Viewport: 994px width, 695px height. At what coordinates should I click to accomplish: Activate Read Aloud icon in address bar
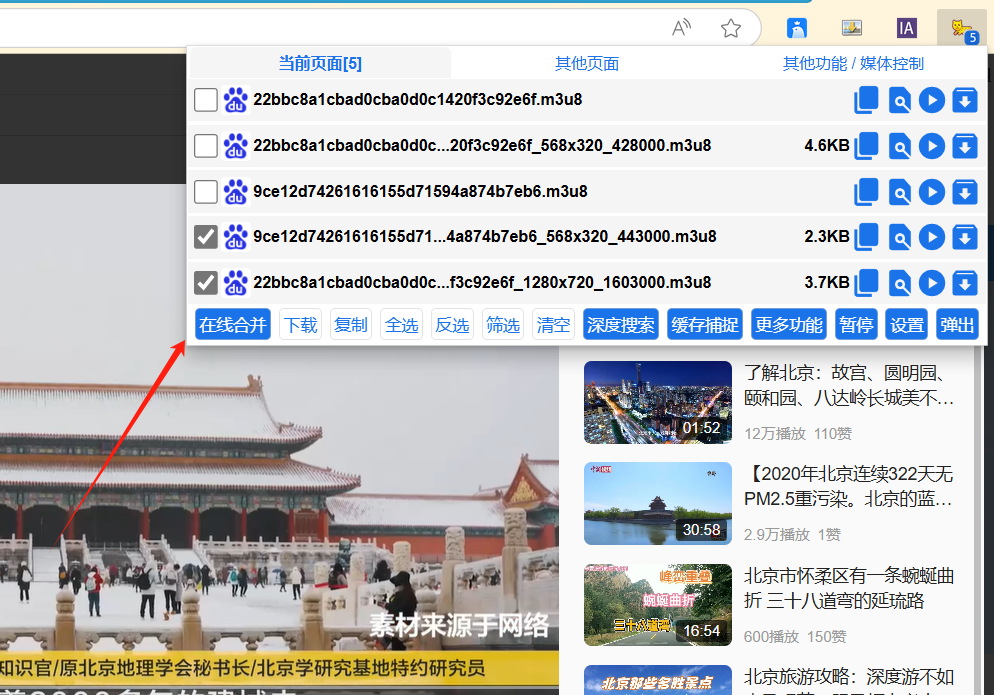pos(681,28)
